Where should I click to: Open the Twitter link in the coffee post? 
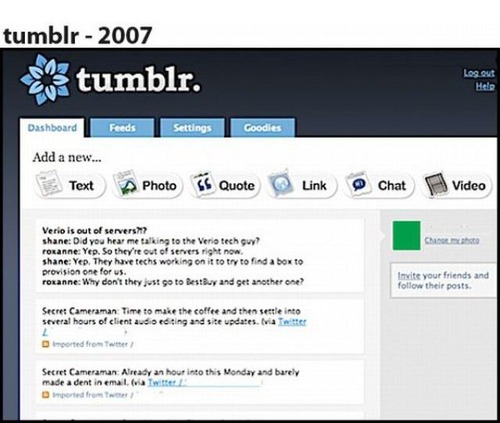(x=292, y=321)
